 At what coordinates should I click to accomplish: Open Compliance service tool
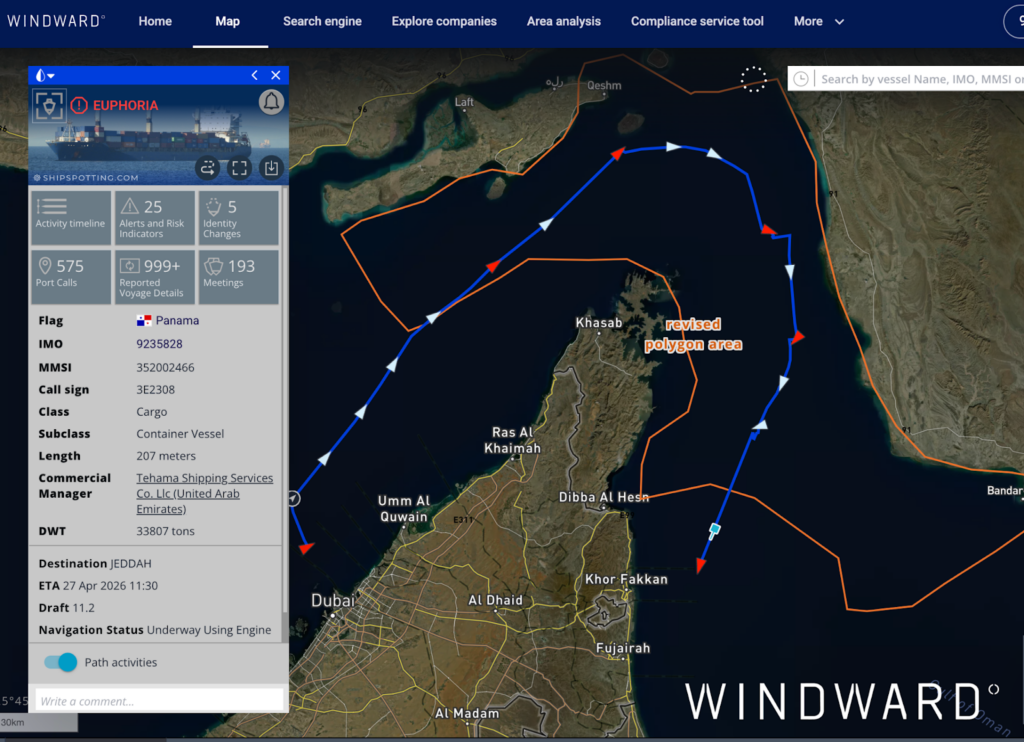click(x=697, y=22)
